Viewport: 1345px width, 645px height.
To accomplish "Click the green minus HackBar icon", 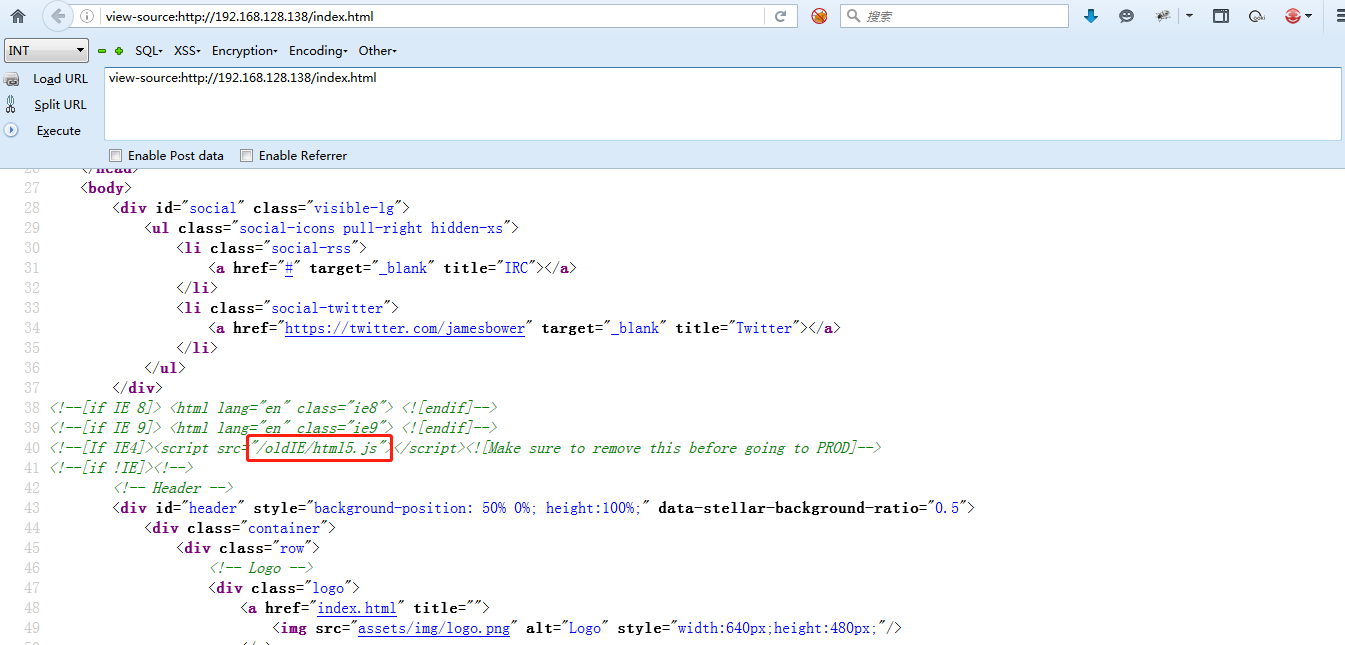I will click(102, 51).
